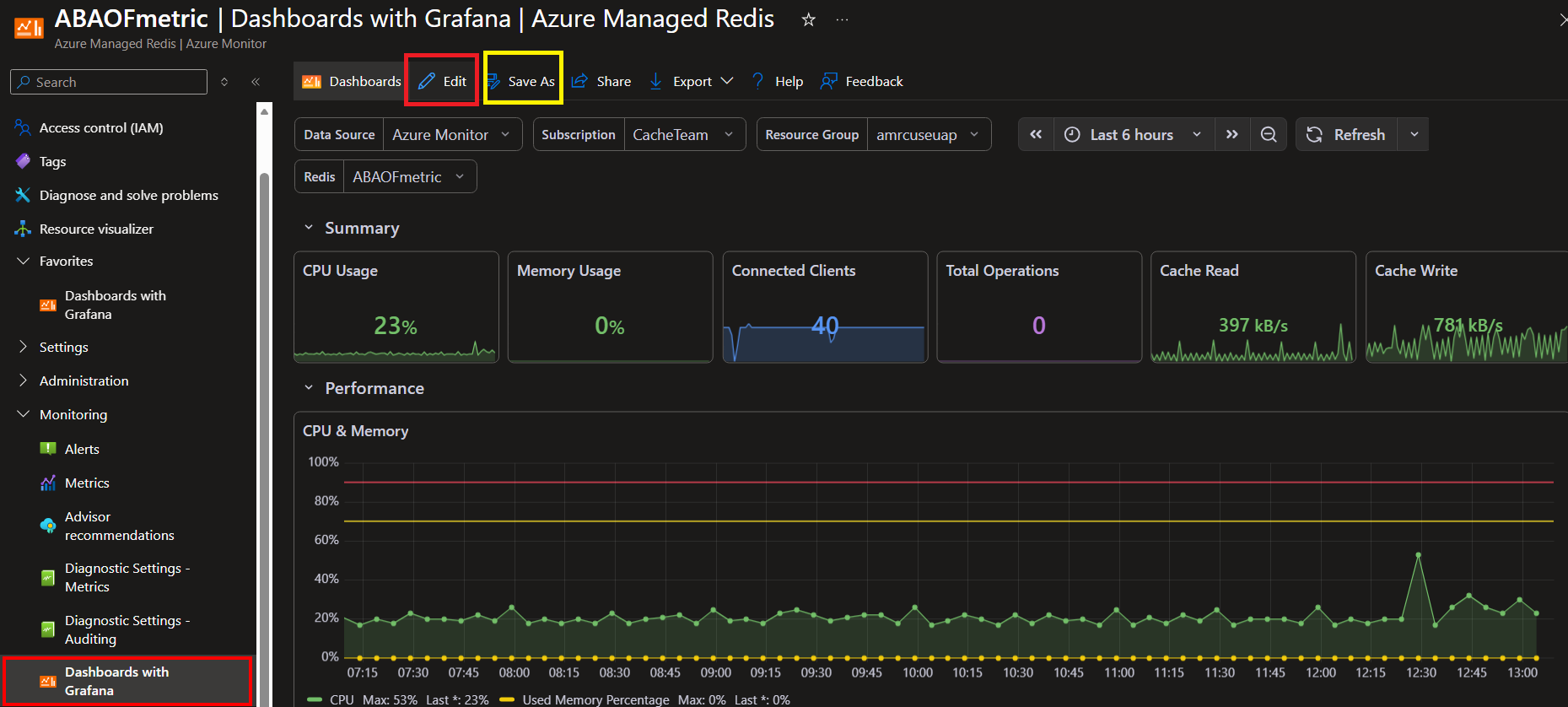Image resolution: width=1568 pixels, height=707 pixels.
Task: Collapse the sidebar navigation pane
Action: pos(256,82)
